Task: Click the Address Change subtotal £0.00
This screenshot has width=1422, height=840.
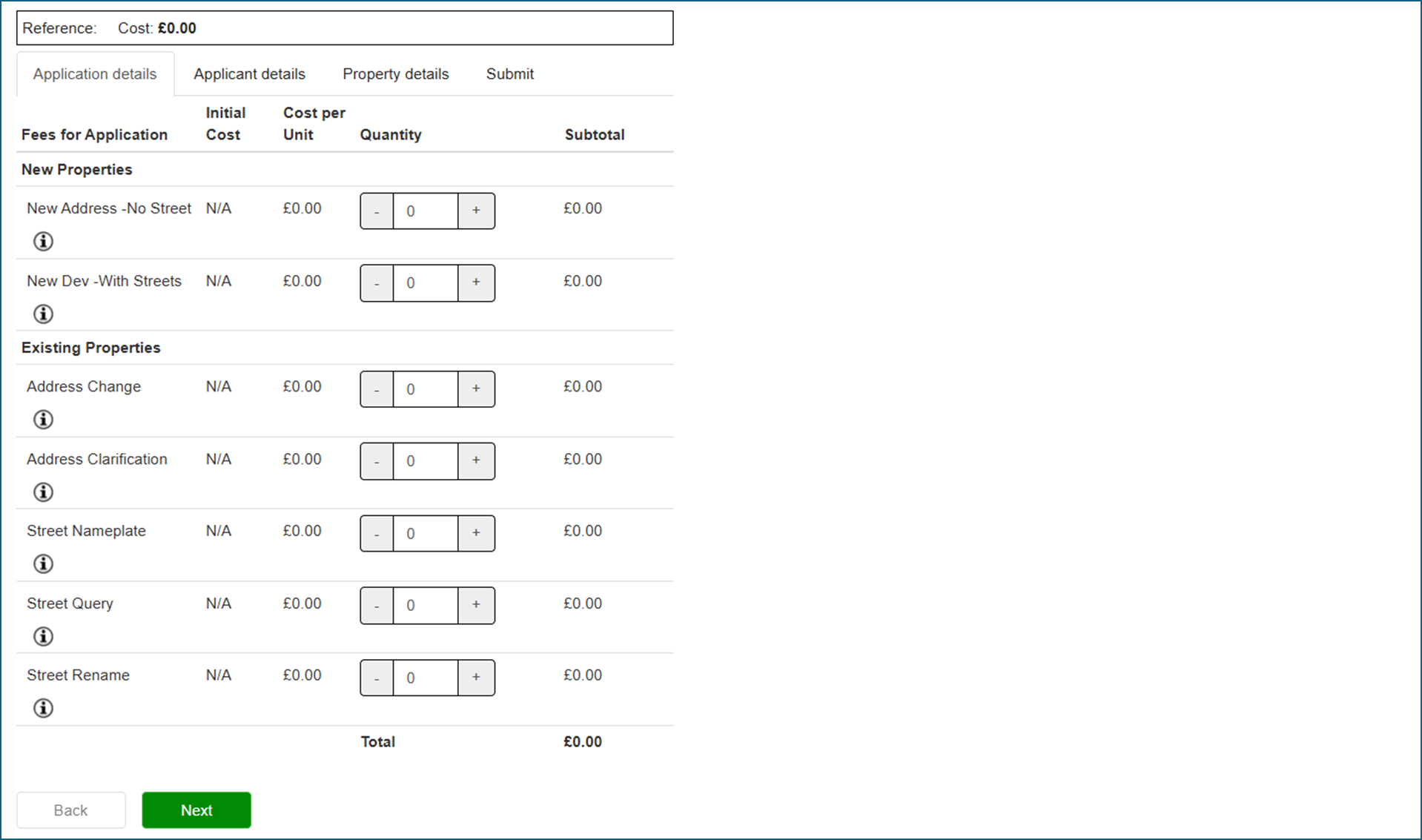Action: [583, 386]
